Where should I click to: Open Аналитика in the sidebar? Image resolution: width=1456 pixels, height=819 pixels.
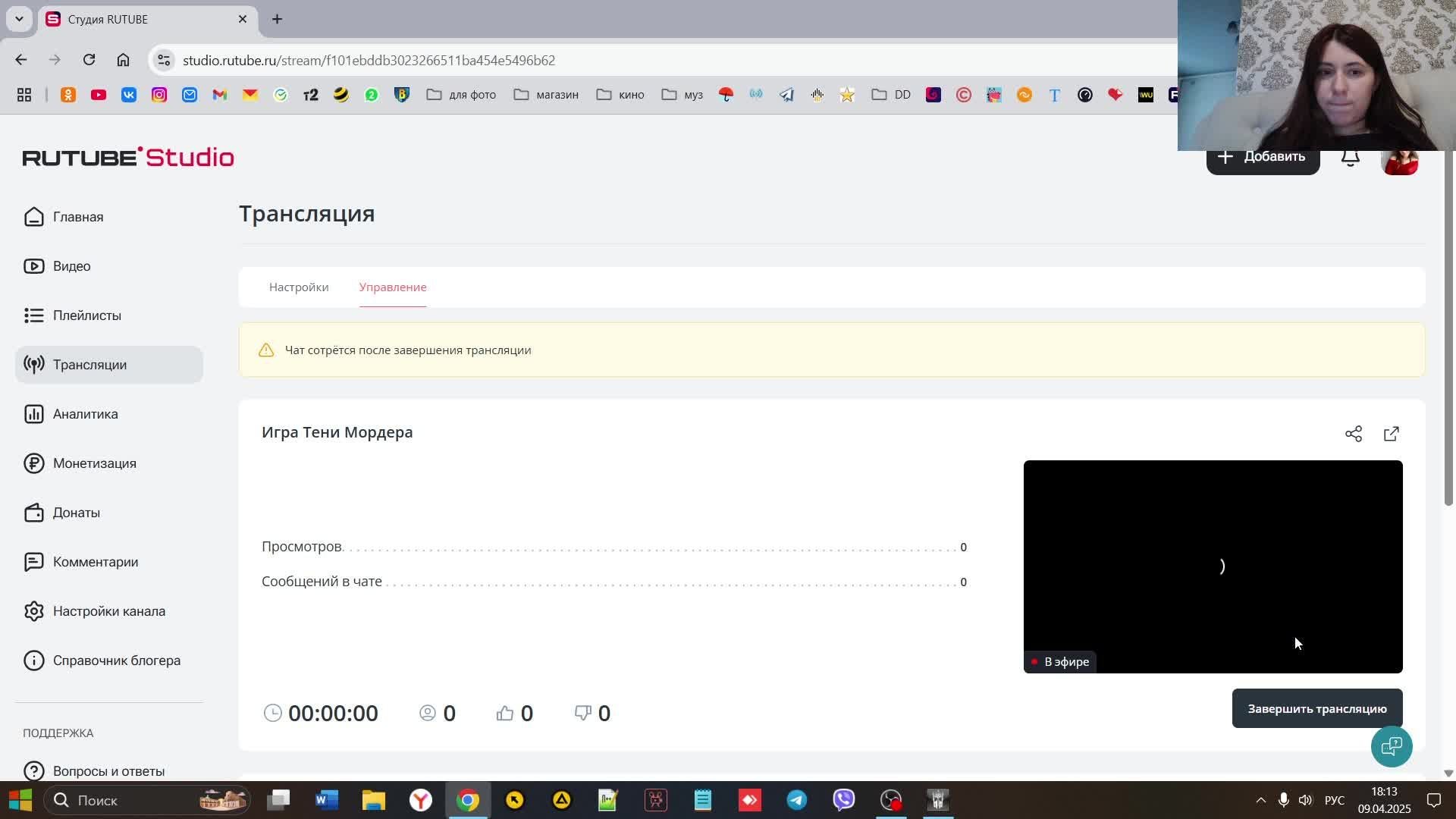click(85, 414)
